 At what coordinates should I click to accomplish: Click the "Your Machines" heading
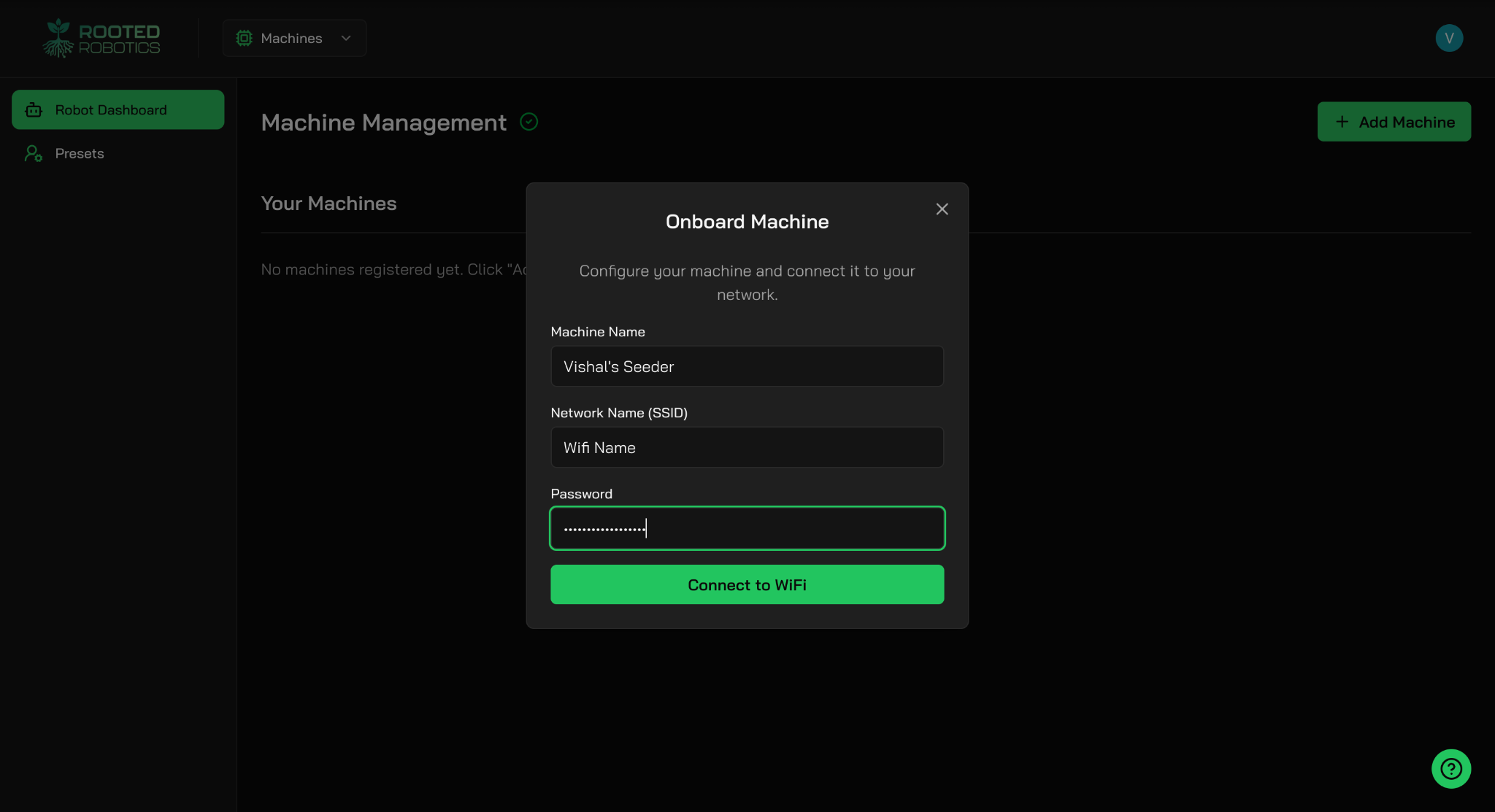(x=328, y=204)
